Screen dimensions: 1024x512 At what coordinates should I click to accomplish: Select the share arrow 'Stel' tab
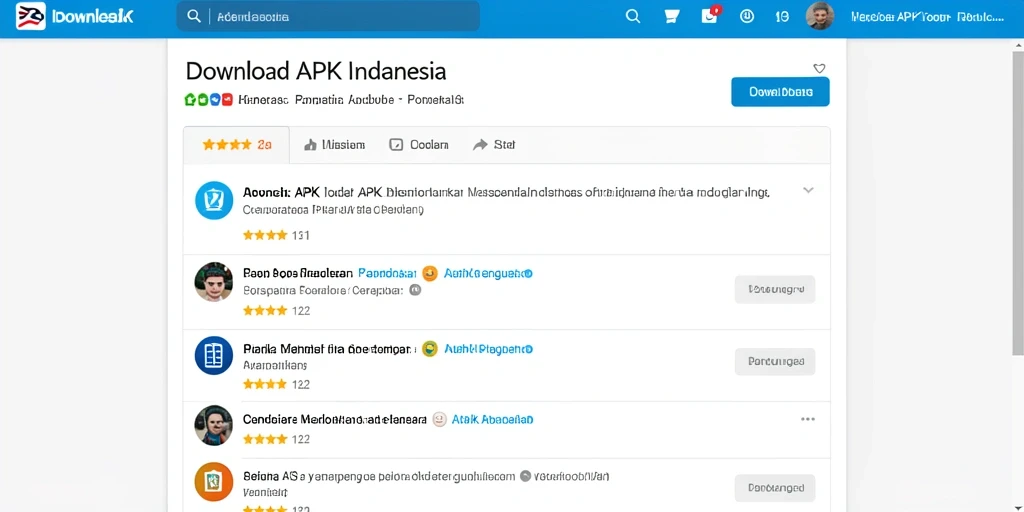[494, 145]
